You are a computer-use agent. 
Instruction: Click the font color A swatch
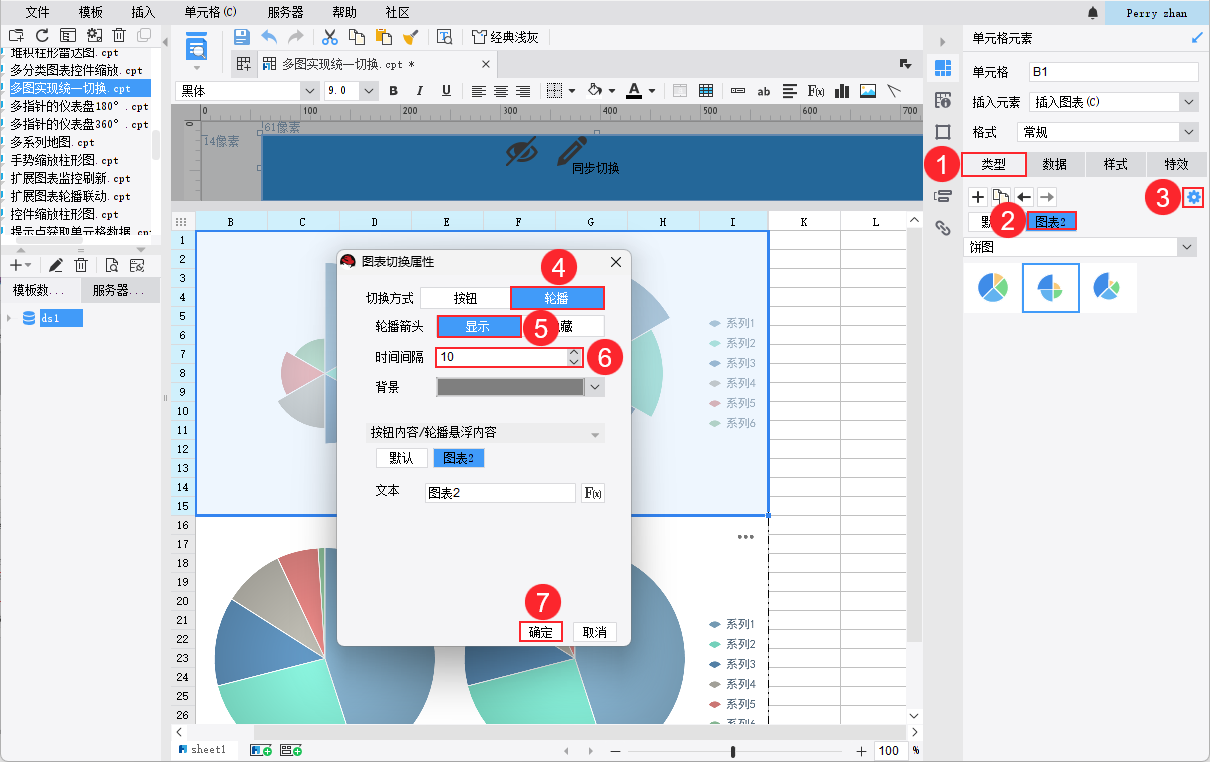click(x=634, y=91)
